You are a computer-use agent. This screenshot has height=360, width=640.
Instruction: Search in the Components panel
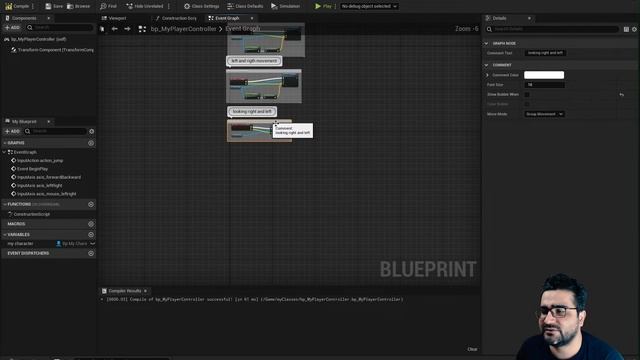coord(60,27)
